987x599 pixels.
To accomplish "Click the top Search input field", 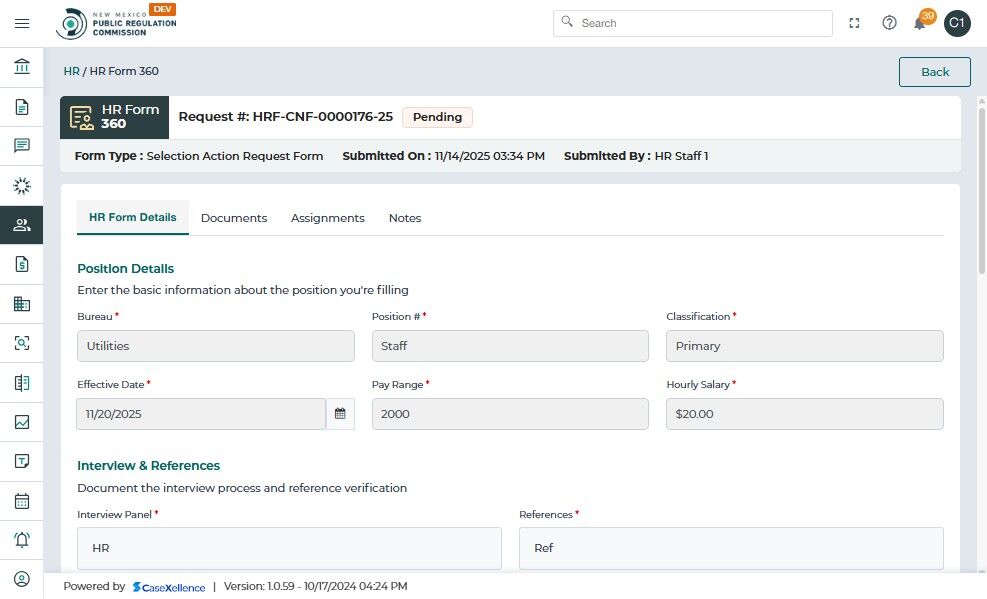I will 700,23.
